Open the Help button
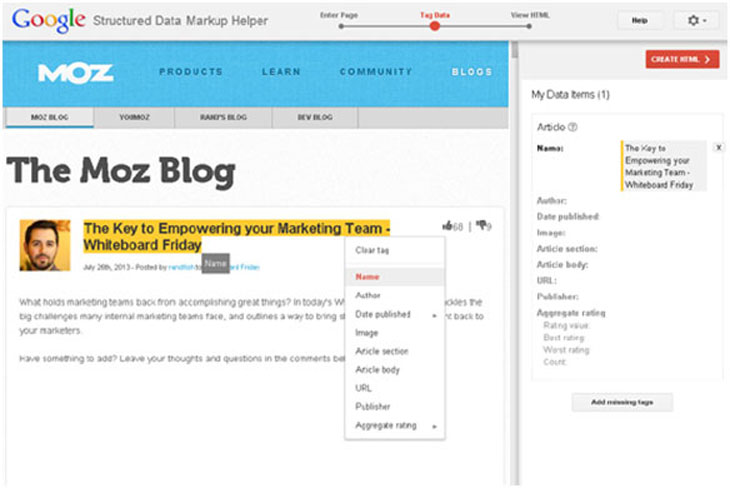730x488 pixels. [x=640, y=20]
